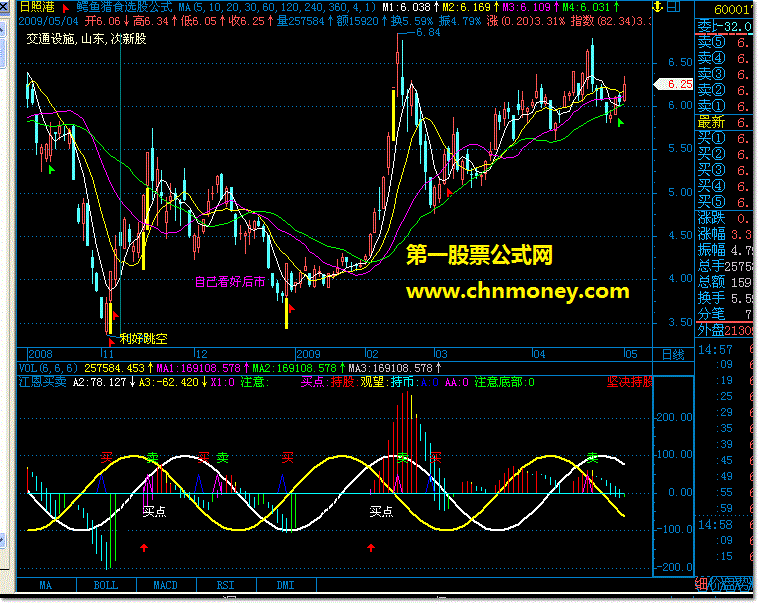This screenshot has height=604, width=760.
Task: Click the red up arrow under the first 买点 label
Action: click(x=143, y=548)
